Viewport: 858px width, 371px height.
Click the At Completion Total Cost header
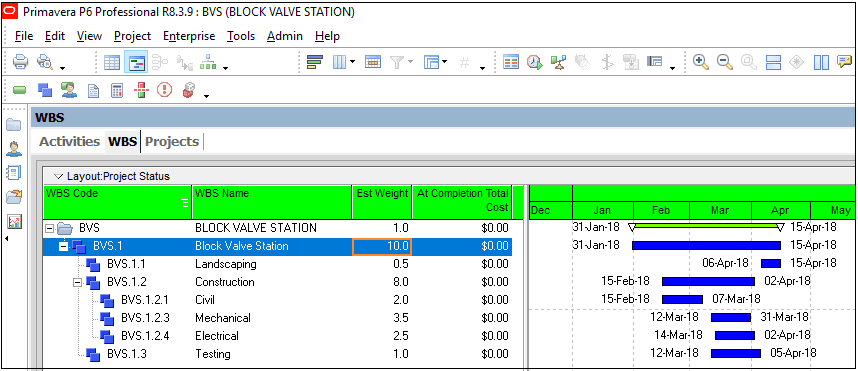462,202
